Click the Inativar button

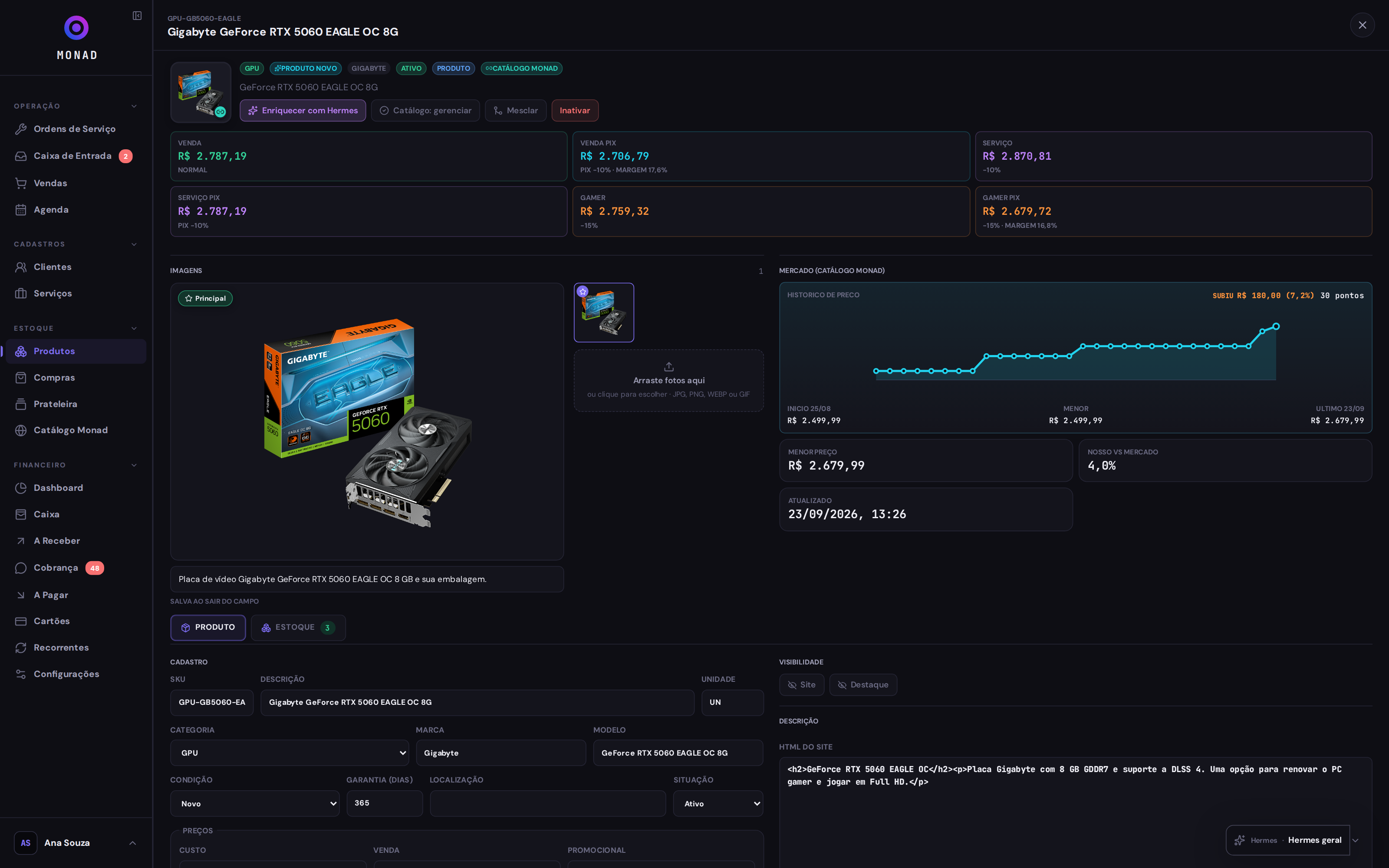pyautogui.click(x=575, y=110)
